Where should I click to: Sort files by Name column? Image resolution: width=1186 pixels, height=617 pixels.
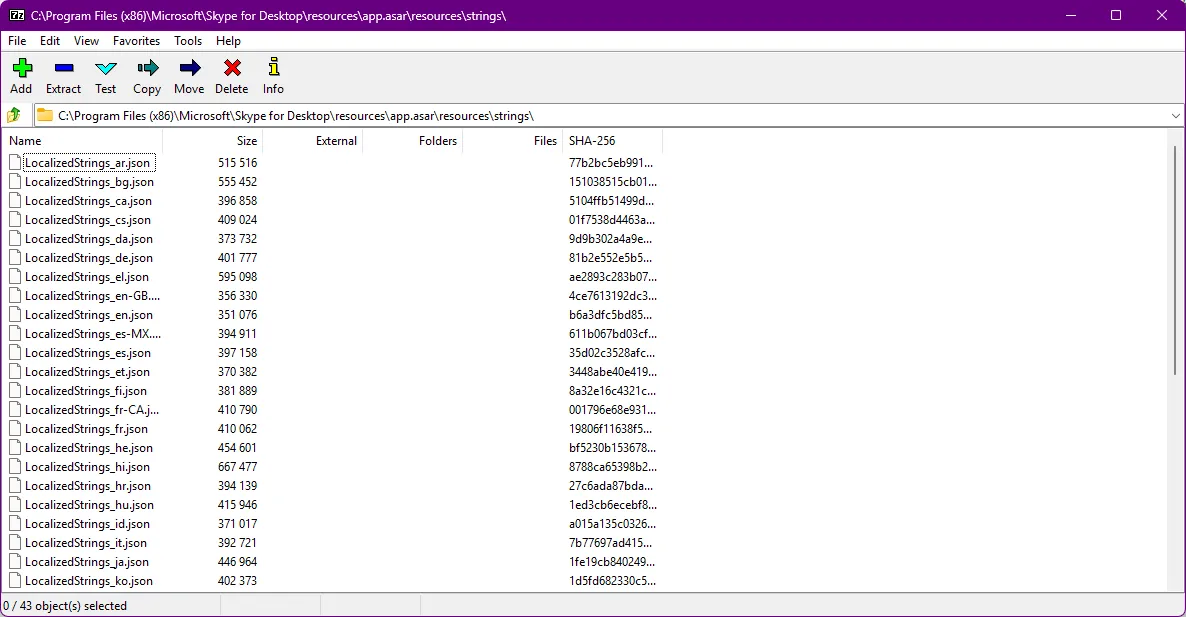[80, 141]
